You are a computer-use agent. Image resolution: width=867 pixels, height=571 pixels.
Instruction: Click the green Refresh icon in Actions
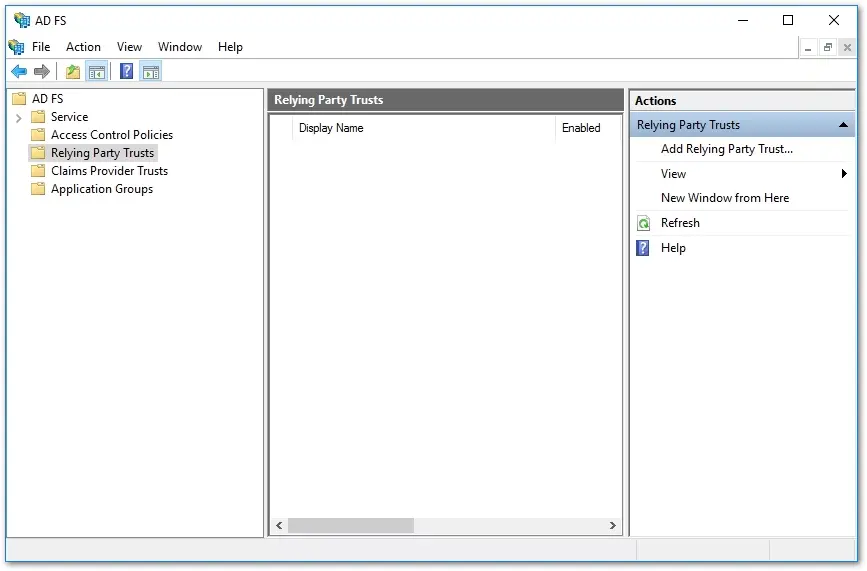coord(644,223)
